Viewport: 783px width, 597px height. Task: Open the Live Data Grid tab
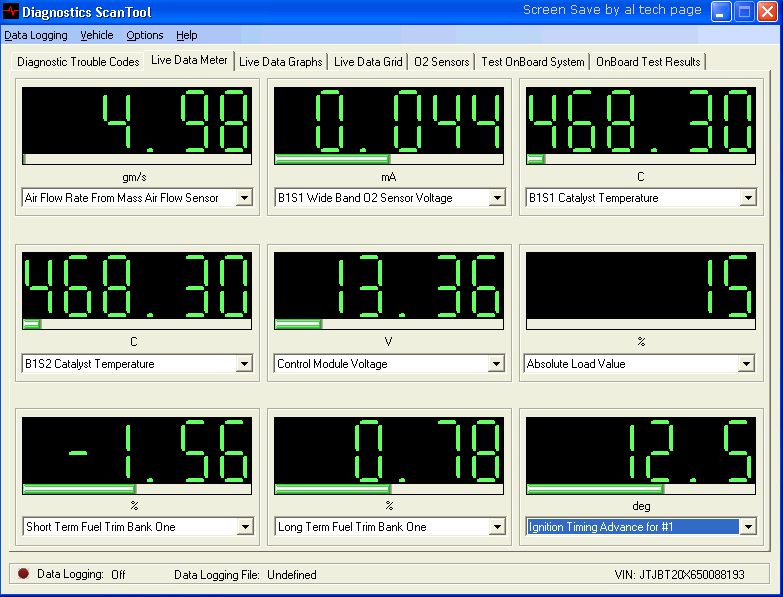coord(368,62)
